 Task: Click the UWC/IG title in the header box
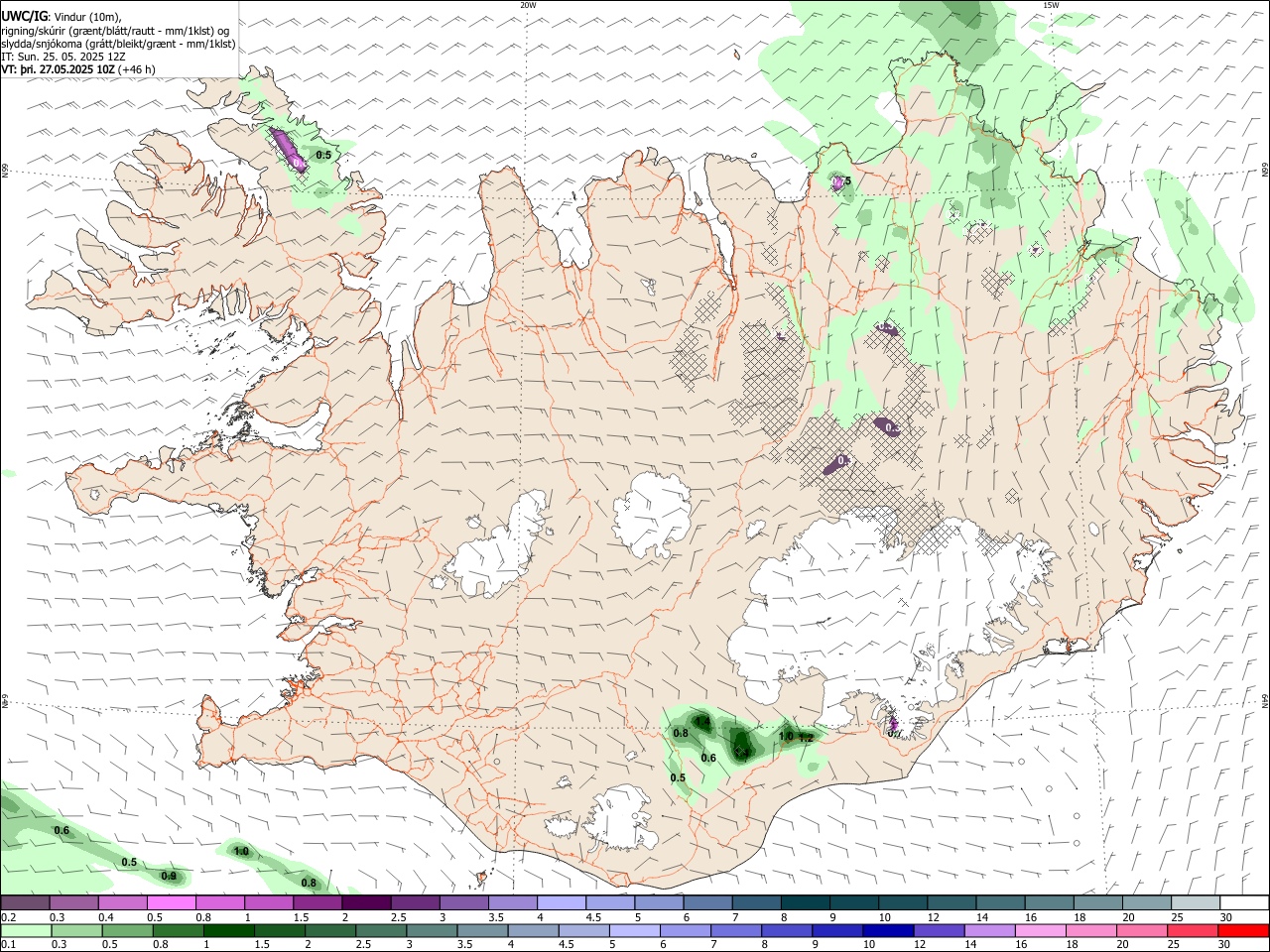click(x=23, y=16)
